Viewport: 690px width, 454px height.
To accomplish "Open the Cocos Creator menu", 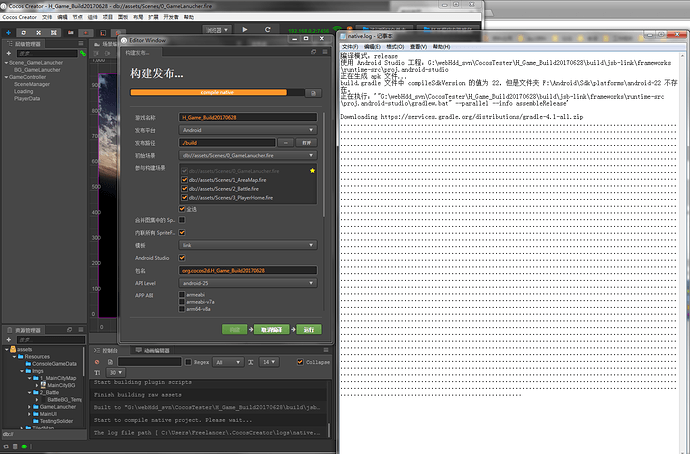I will pyautogui.click(x=19, y=17).
